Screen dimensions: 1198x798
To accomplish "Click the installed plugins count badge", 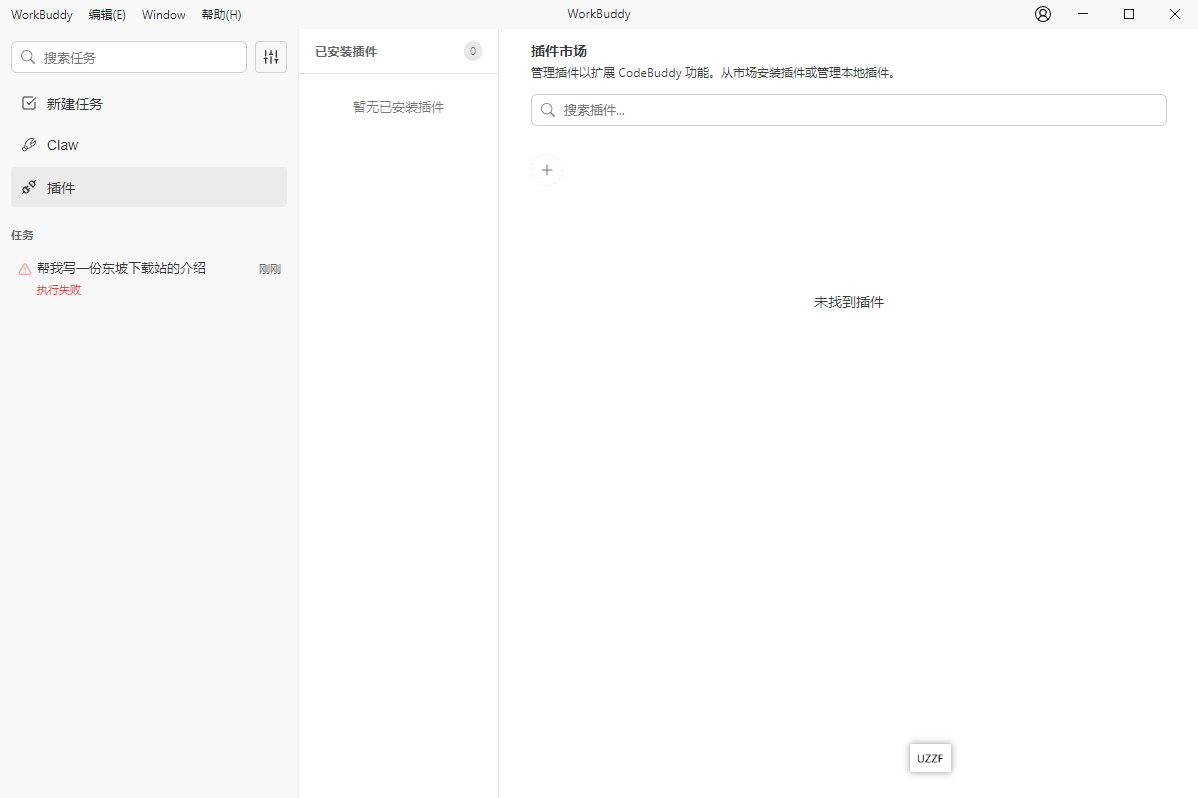I will (473, 51).
